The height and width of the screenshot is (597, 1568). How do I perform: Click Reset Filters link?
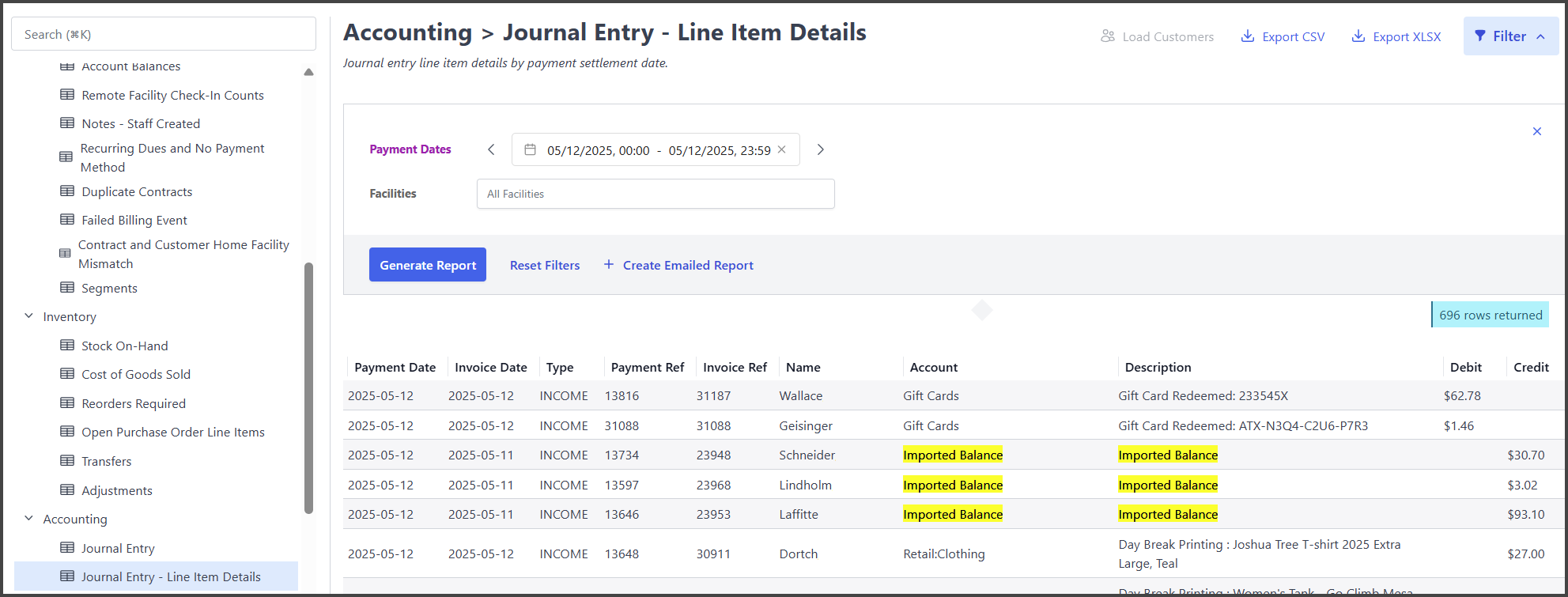click(544, 265)
